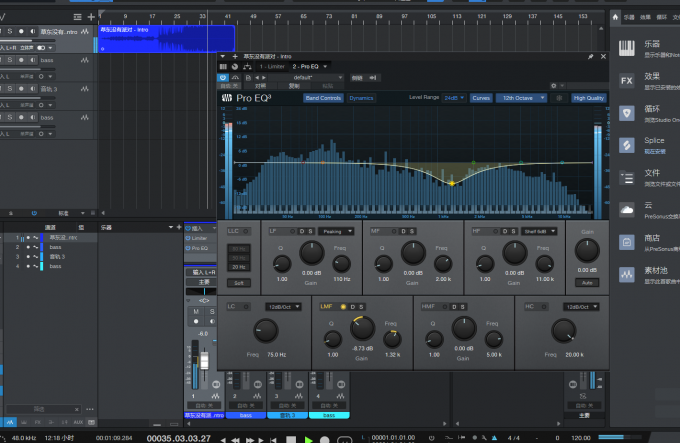
Task: Open the Level Range 24dB dropdown
Action: click(x=454, y=98)
